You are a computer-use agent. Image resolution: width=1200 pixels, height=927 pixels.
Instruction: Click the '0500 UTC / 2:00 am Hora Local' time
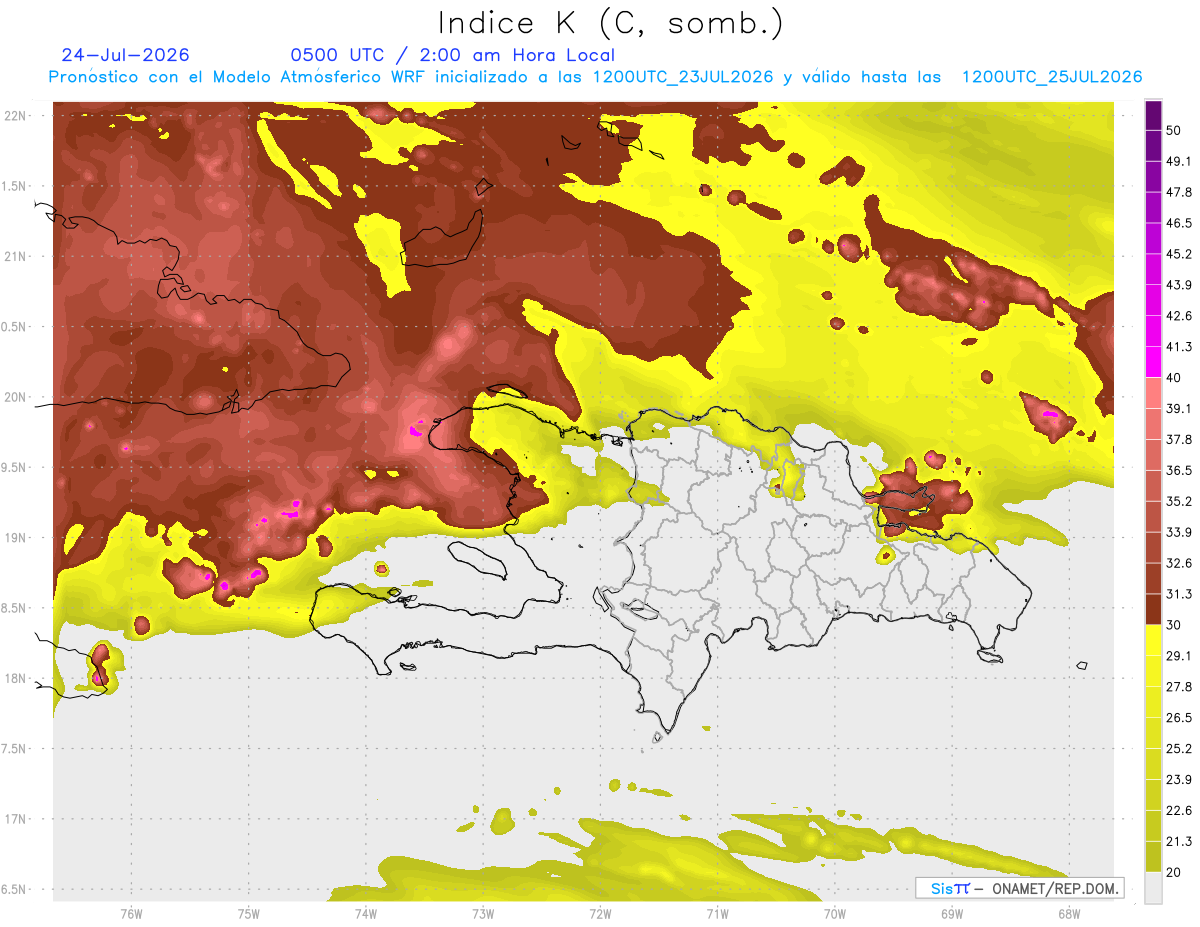point(452,55)
